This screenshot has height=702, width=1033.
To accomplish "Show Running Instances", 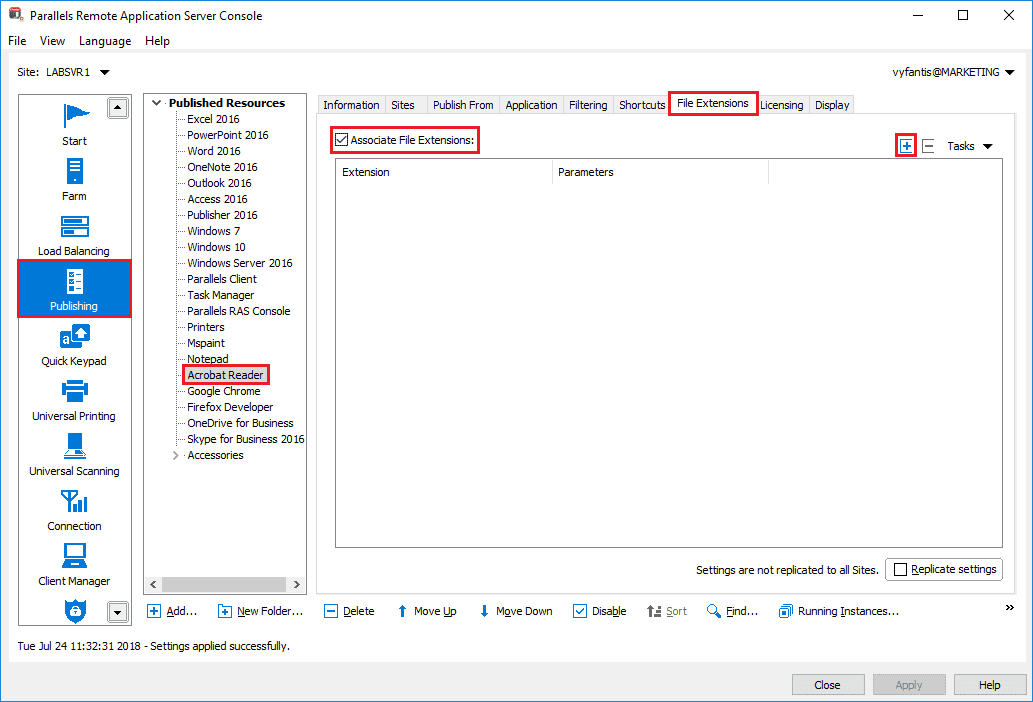I will (x=839, y=611).
